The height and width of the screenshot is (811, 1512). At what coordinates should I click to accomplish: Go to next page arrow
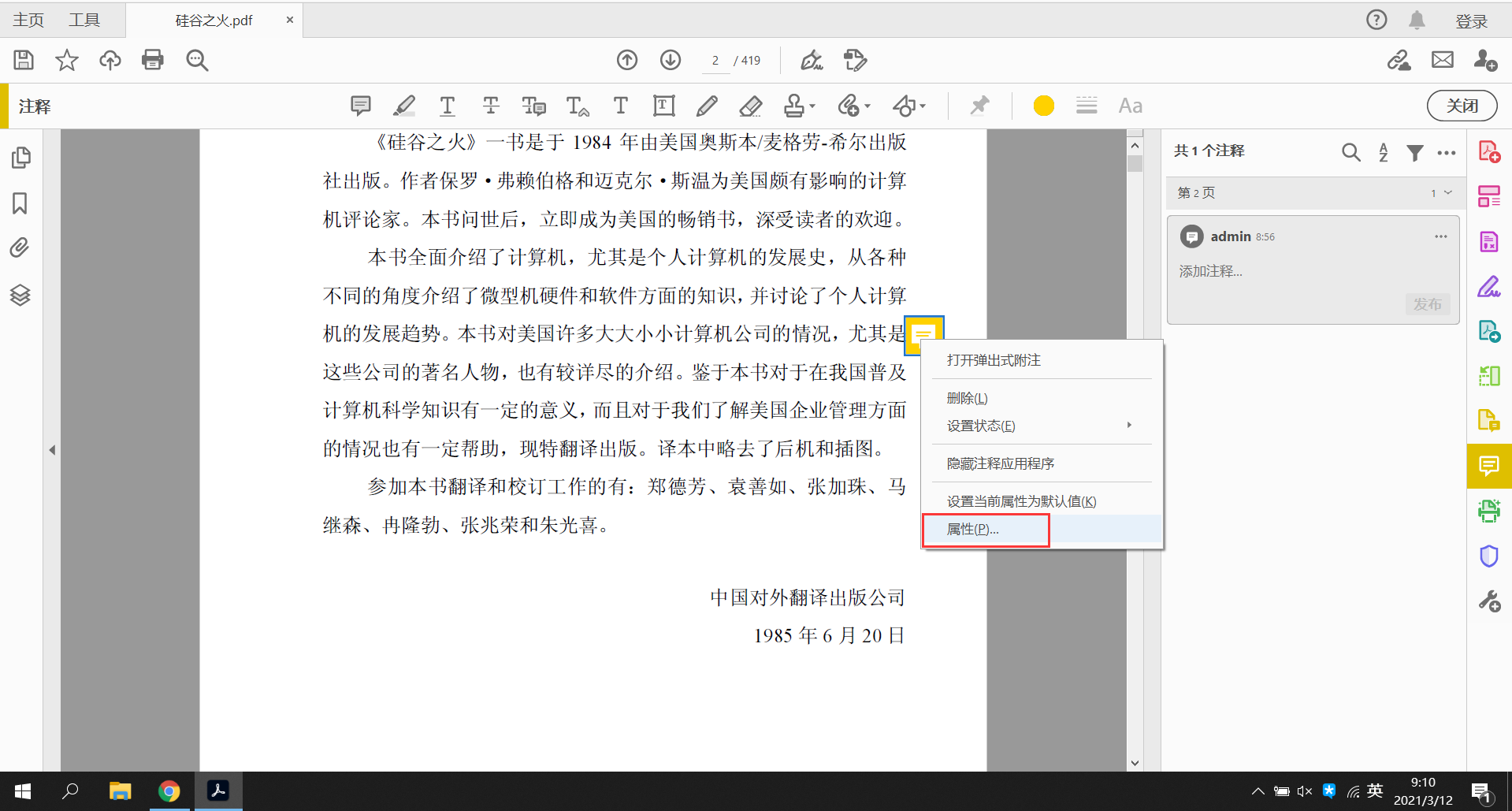tap(671, 60)
